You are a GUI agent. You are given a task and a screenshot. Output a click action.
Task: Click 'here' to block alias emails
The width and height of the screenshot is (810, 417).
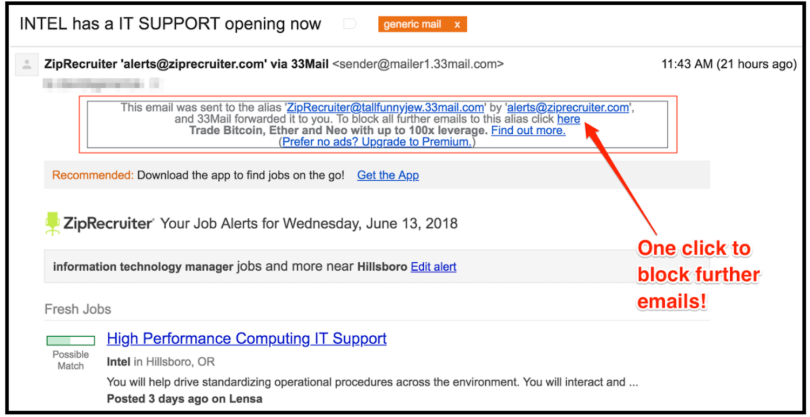click(568, 119)
